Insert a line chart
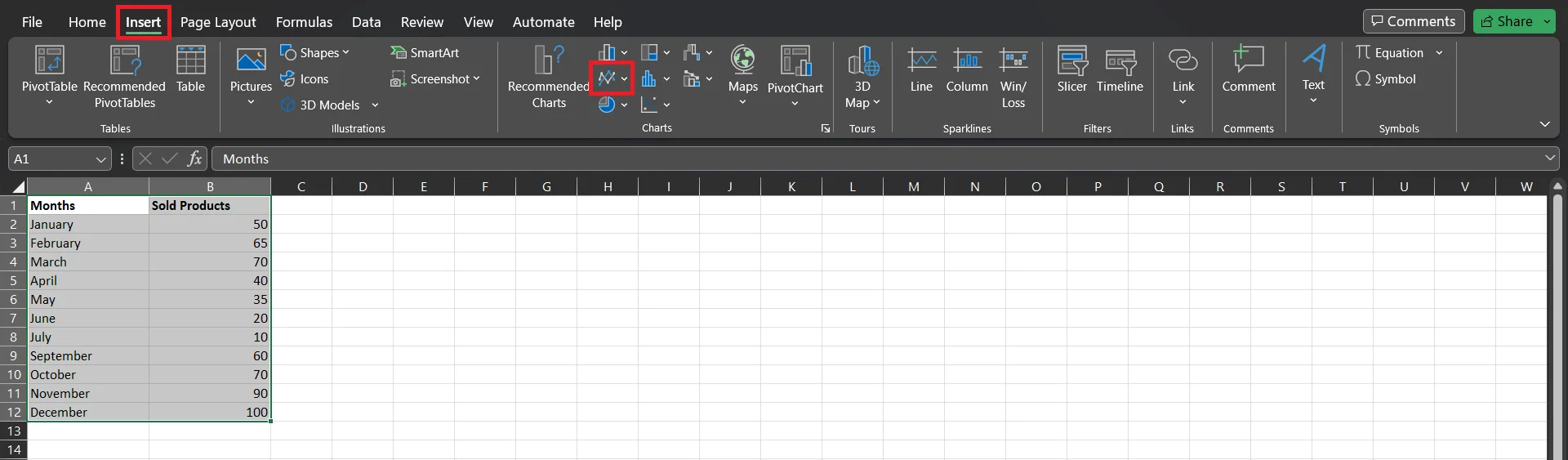Screen dimensions: 1568x460 pyautogui.click(x=607, y=78)
